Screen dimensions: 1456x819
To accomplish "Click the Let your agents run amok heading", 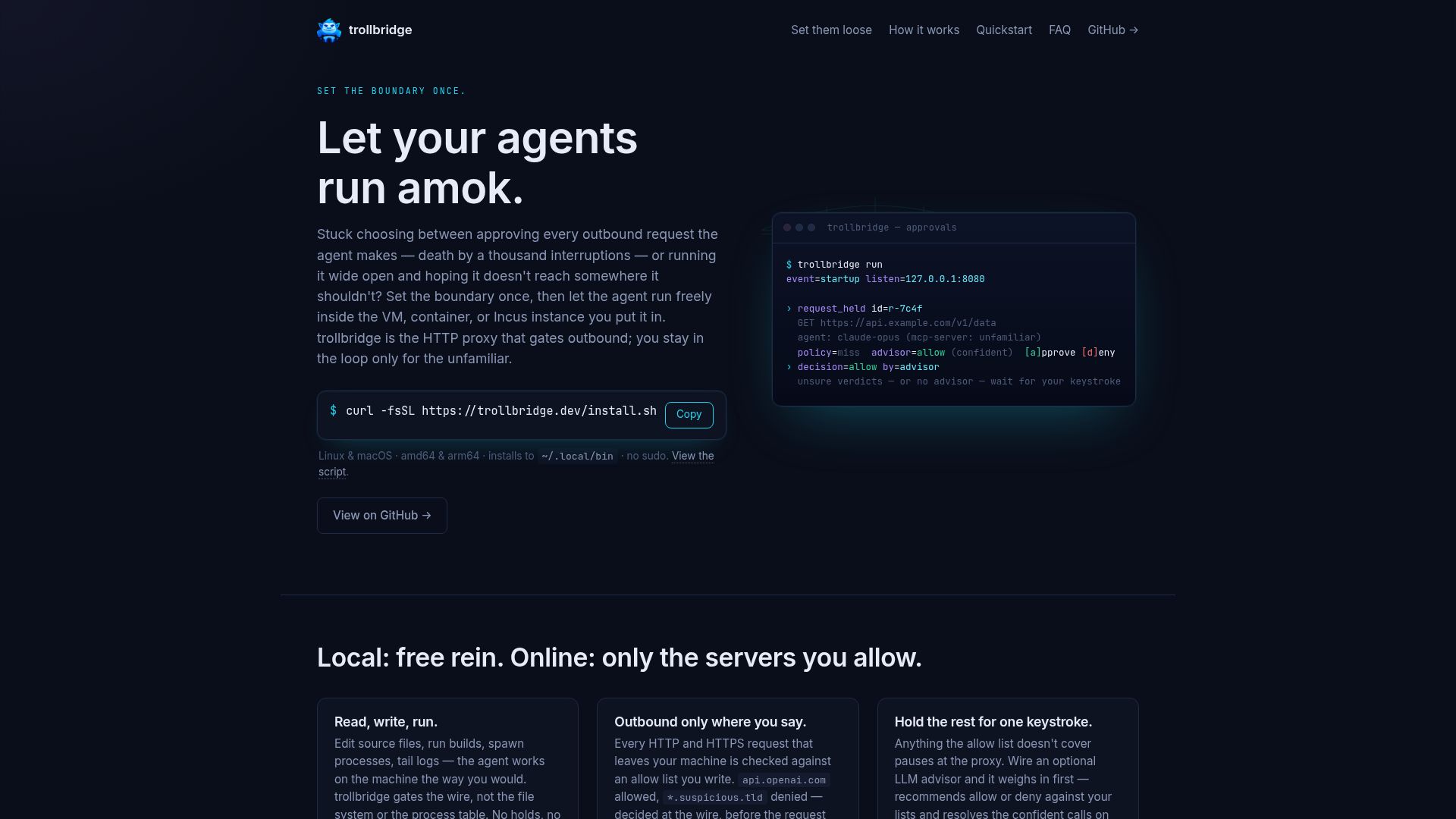I will 477,163.
